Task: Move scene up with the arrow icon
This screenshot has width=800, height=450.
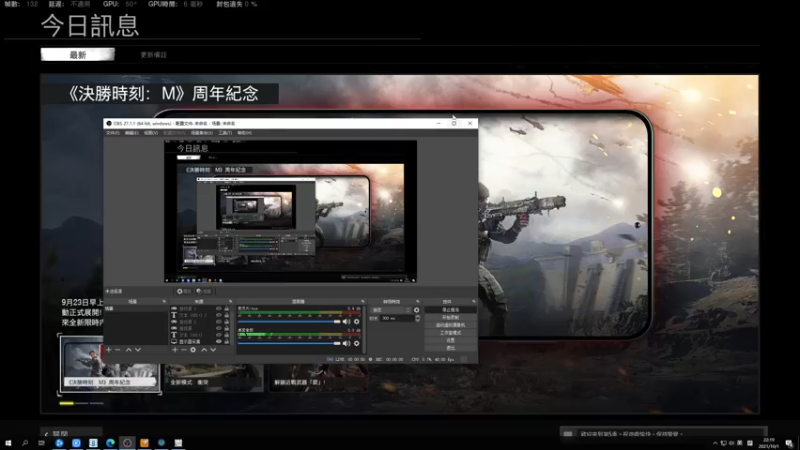Action: pos(129,350)
